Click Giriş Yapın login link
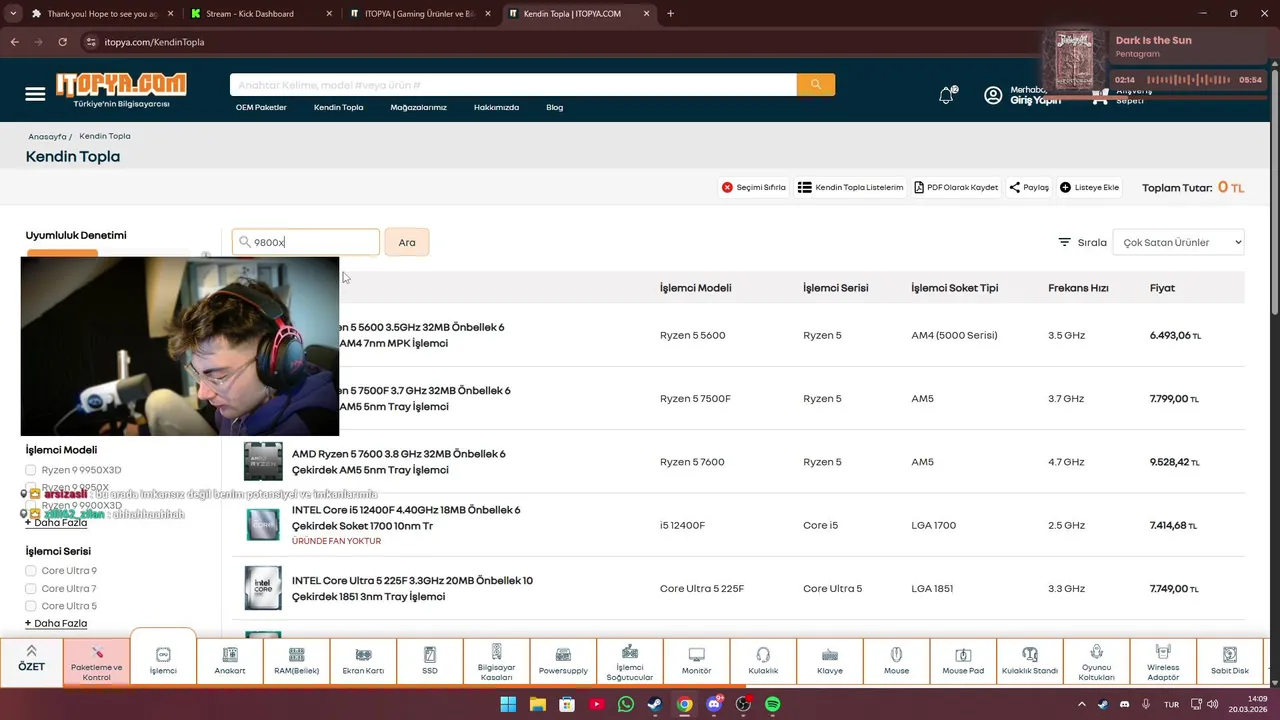 coord(1035,101)
